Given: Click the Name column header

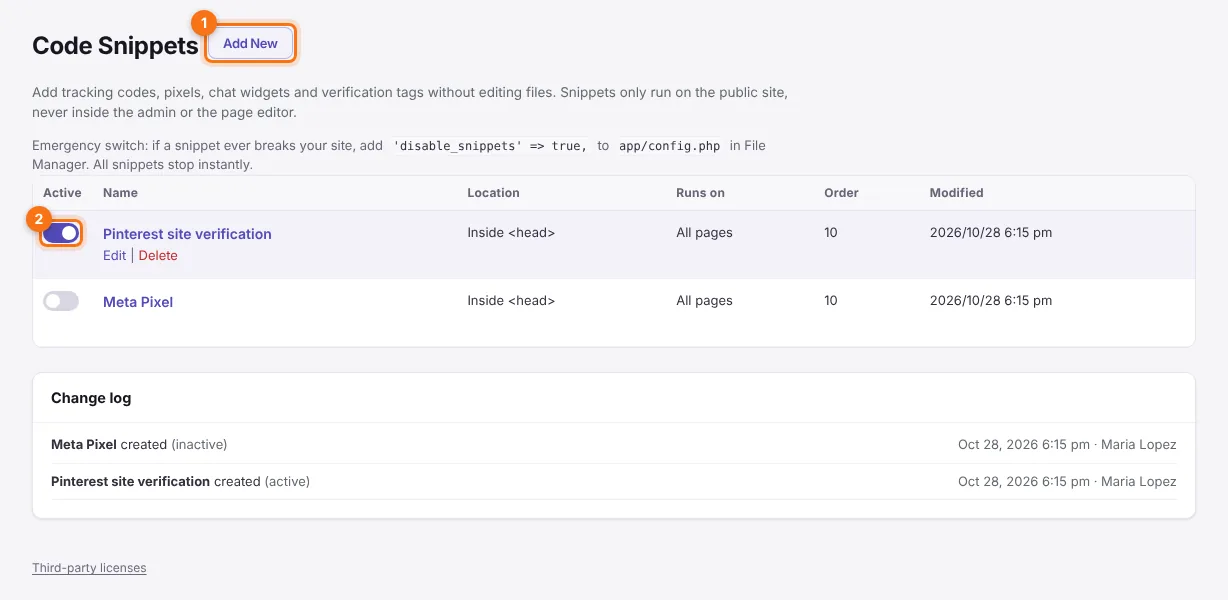Looking at the screenshot, I should (x=120, y=193).
